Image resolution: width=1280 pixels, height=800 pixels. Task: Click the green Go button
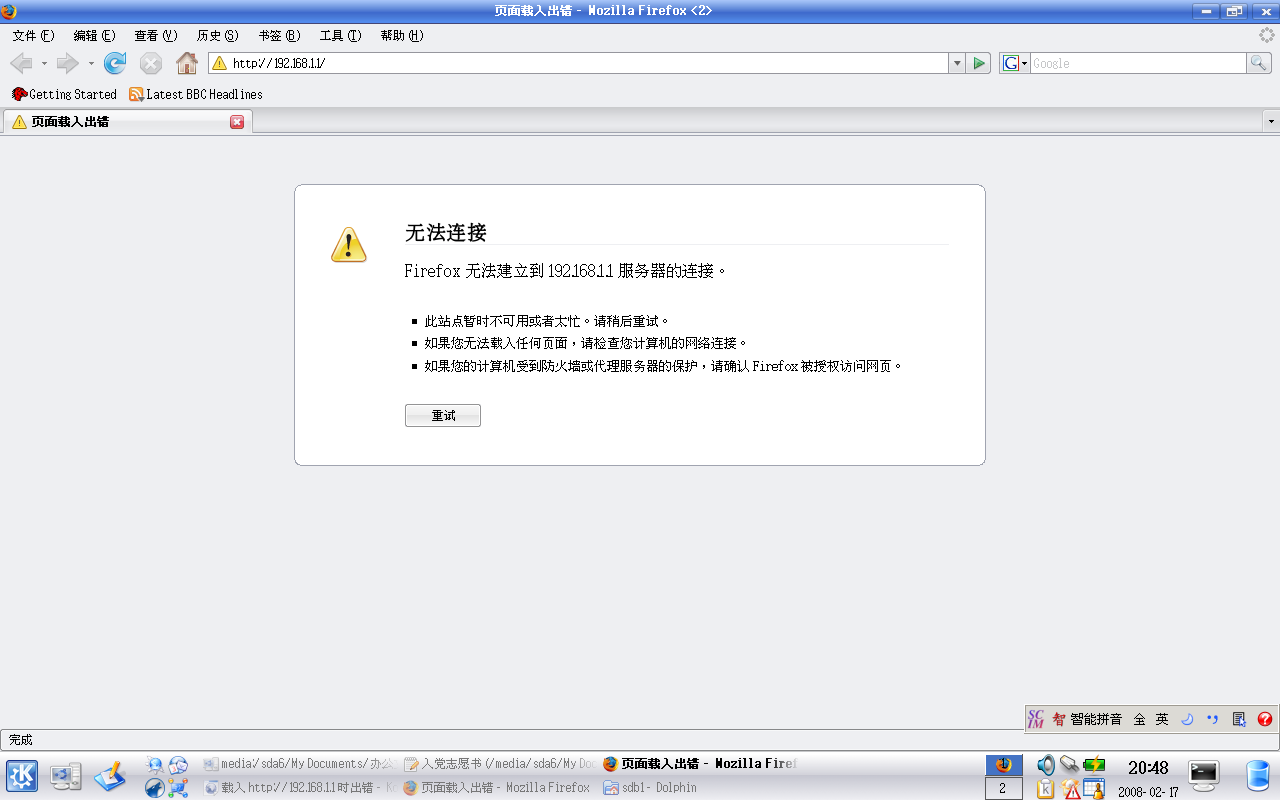[x=979, y=63]
